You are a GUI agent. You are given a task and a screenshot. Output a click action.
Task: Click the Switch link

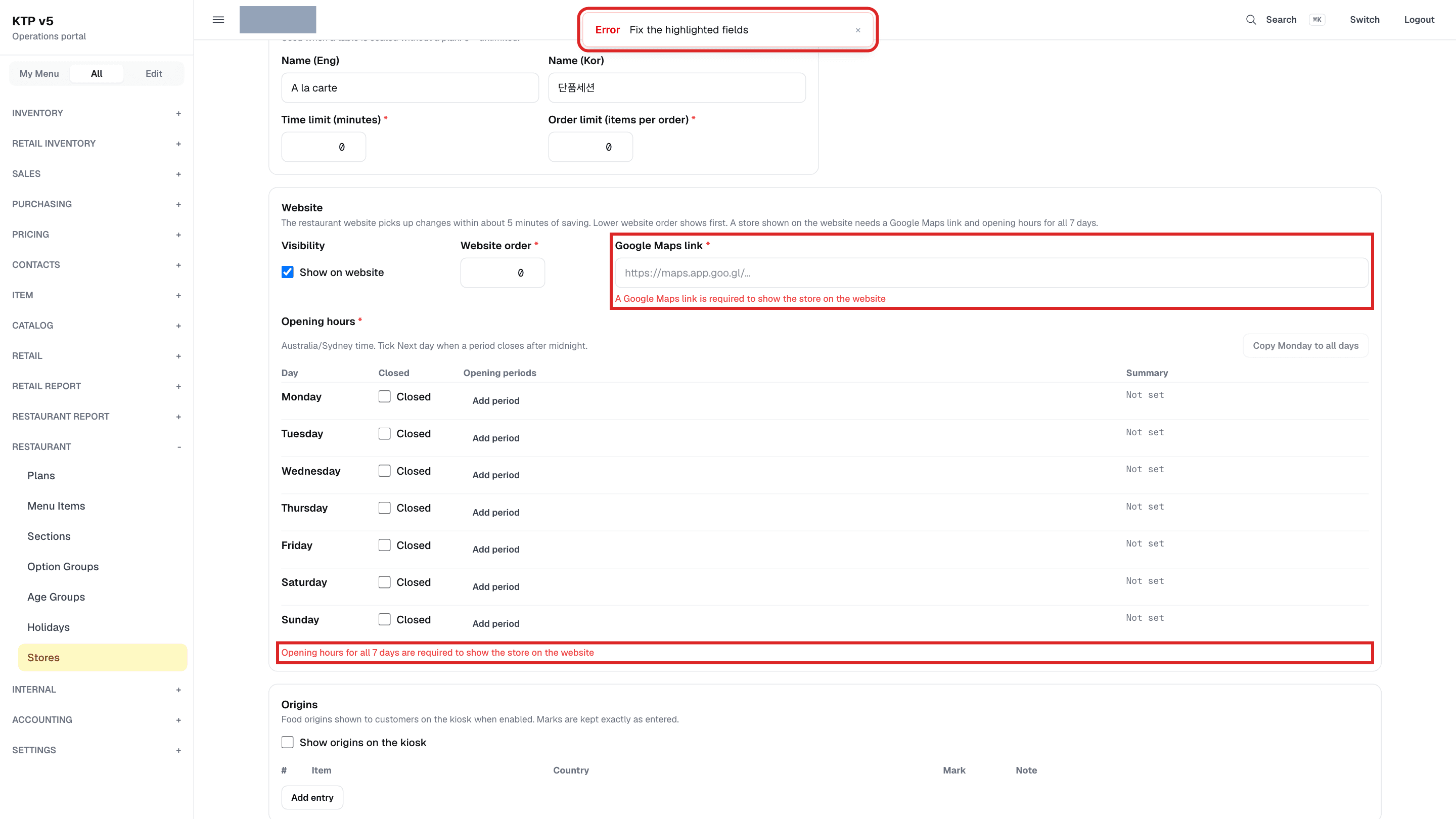1364,20
